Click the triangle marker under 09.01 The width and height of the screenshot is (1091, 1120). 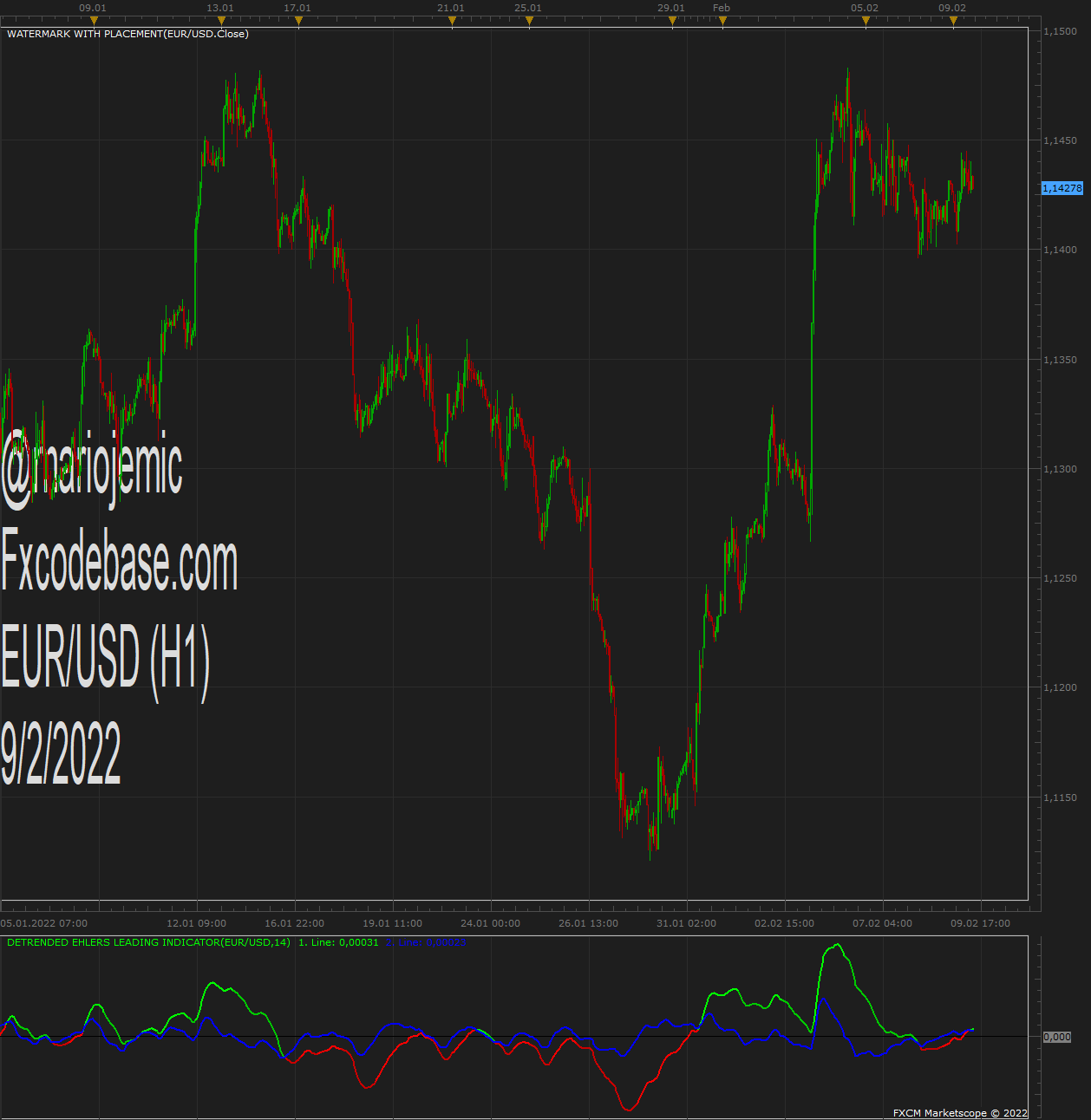pyautogui.click(x=94, y=21)
